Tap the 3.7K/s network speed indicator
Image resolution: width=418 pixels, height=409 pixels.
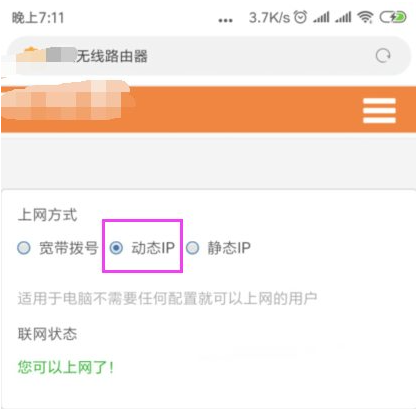(269, 17)
